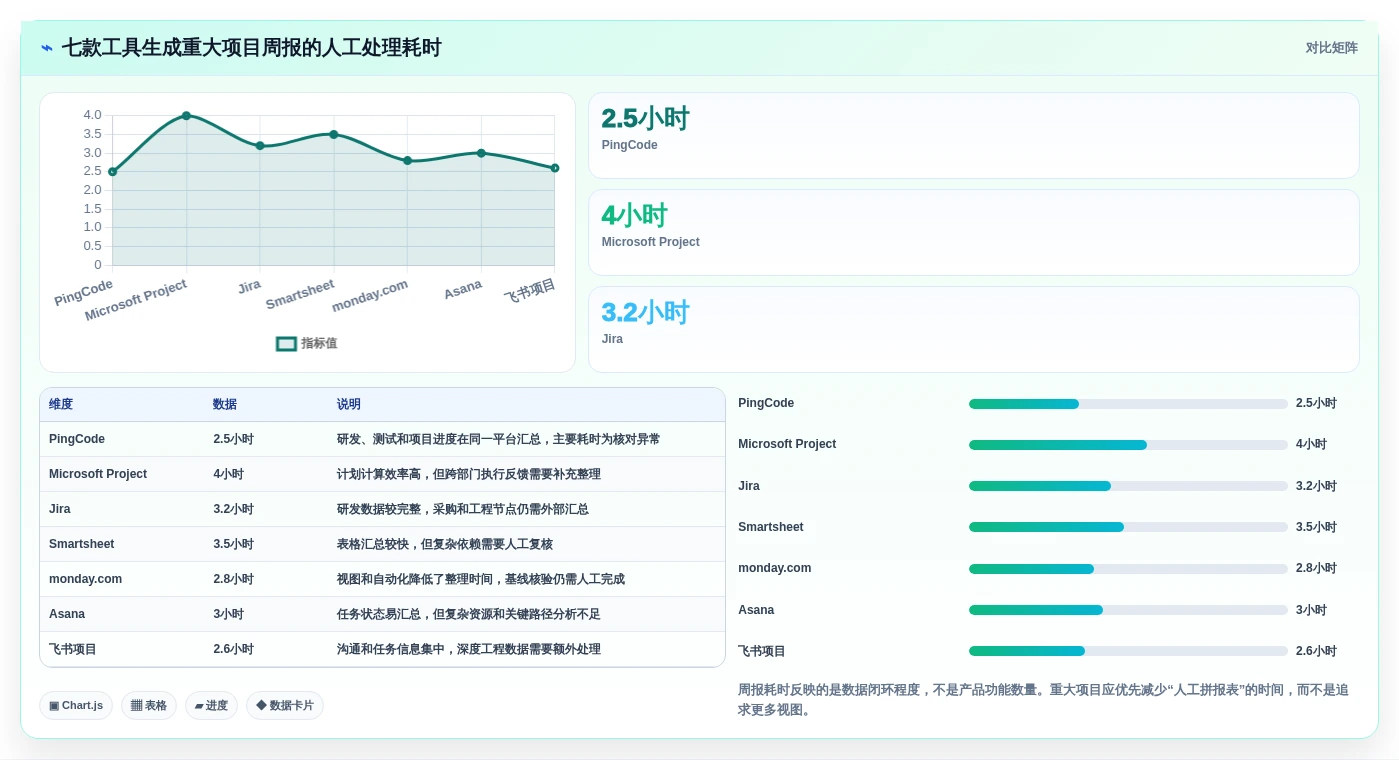The image size is (1399, 760).
Task: Click the description 任务状态易汇总，但复杂资源和关键路径分析不足
Action: pyautogui.click(x=469, y=614)
